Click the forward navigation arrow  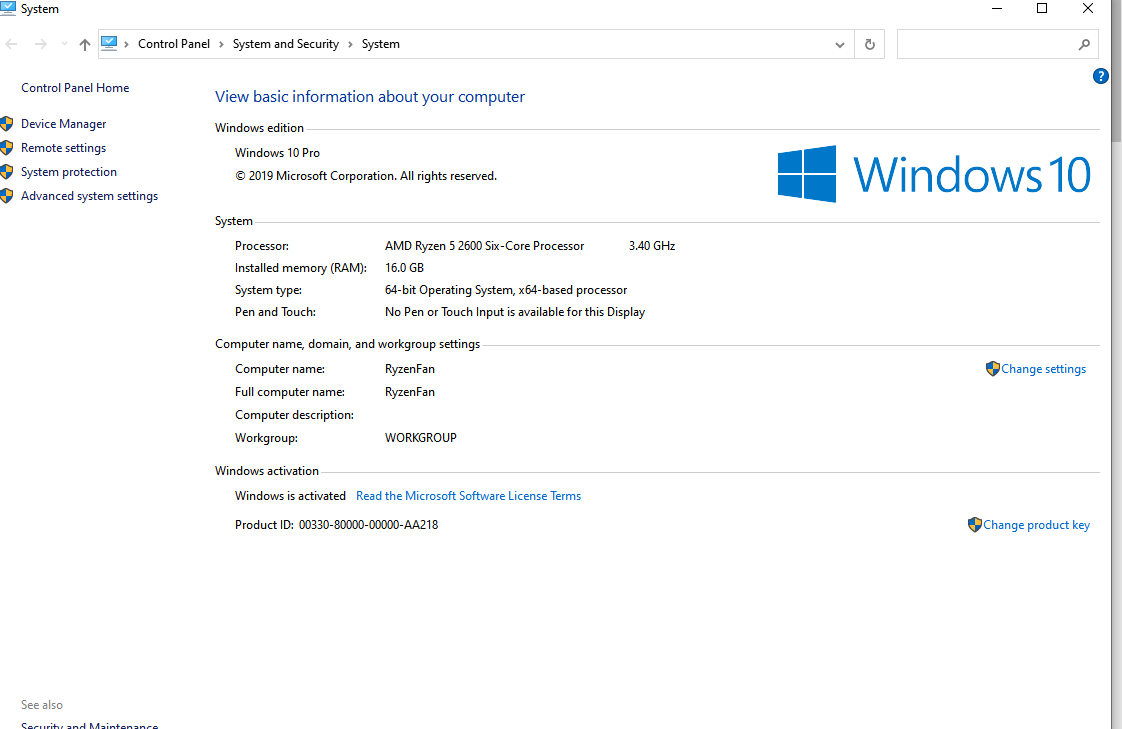click(41, 44)
